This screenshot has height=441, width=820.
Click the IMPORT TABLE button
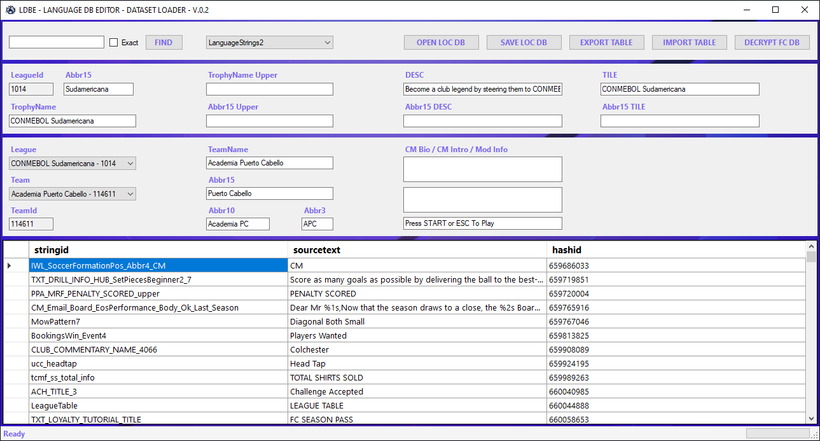point(689,43)
